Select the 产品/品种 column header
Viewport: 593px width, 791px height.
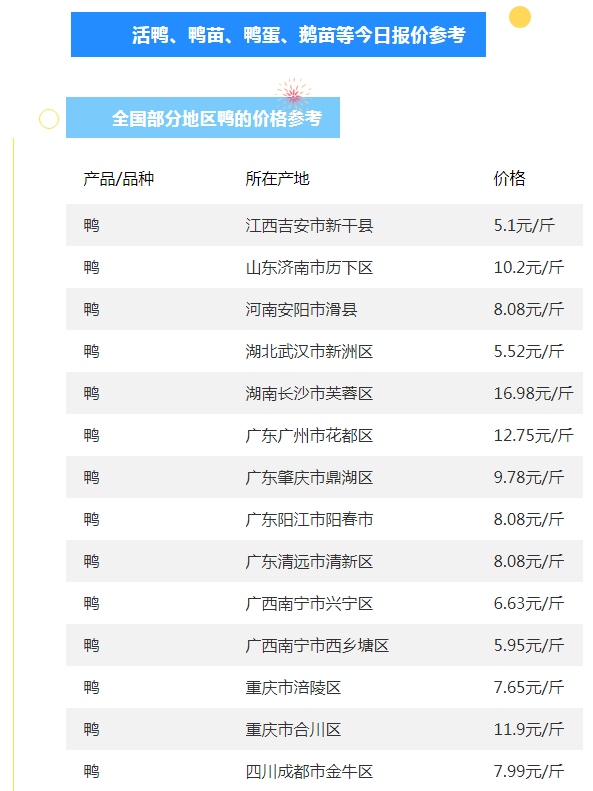point(118,179)
